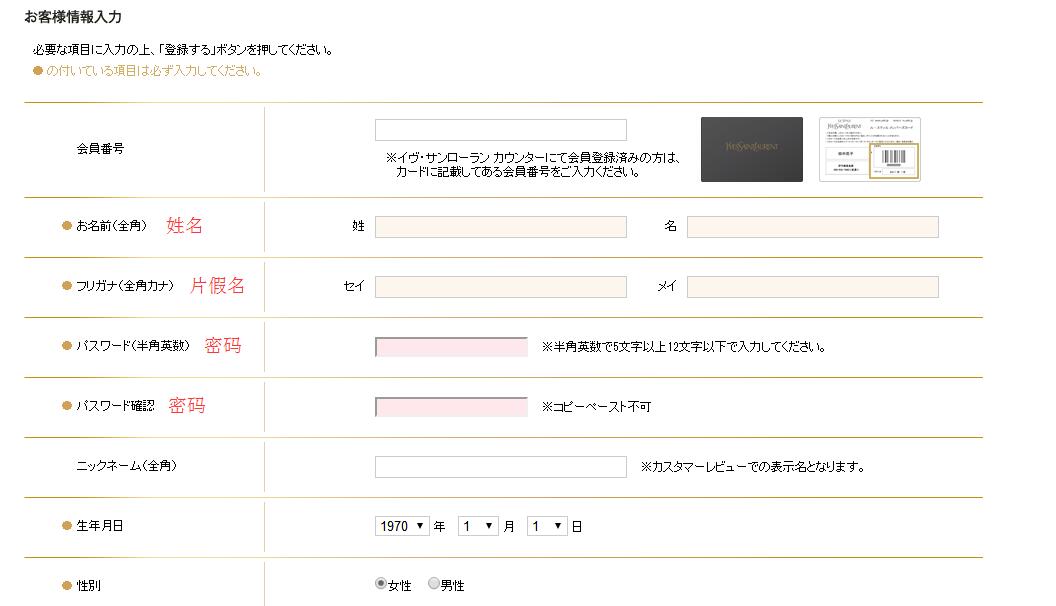
Task: Click the 生年月日 field label
Action: point(100,526)
